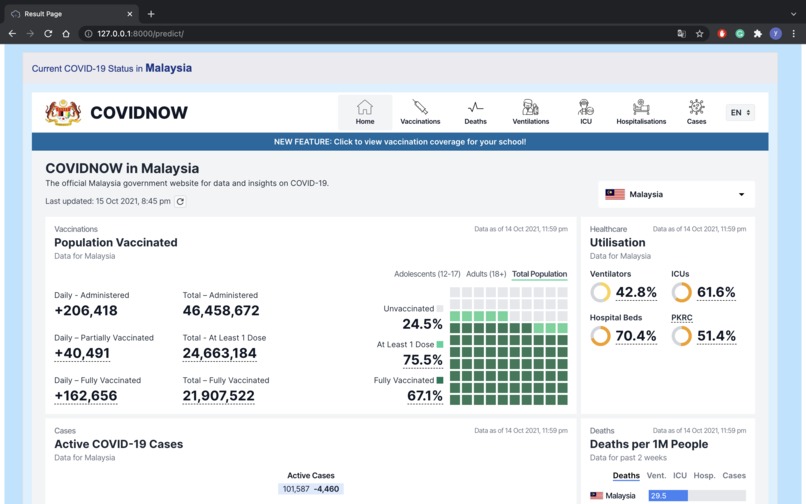
Task: Click the Hospital Beds 70.4% donut gauge
Action: coord(600,336)
